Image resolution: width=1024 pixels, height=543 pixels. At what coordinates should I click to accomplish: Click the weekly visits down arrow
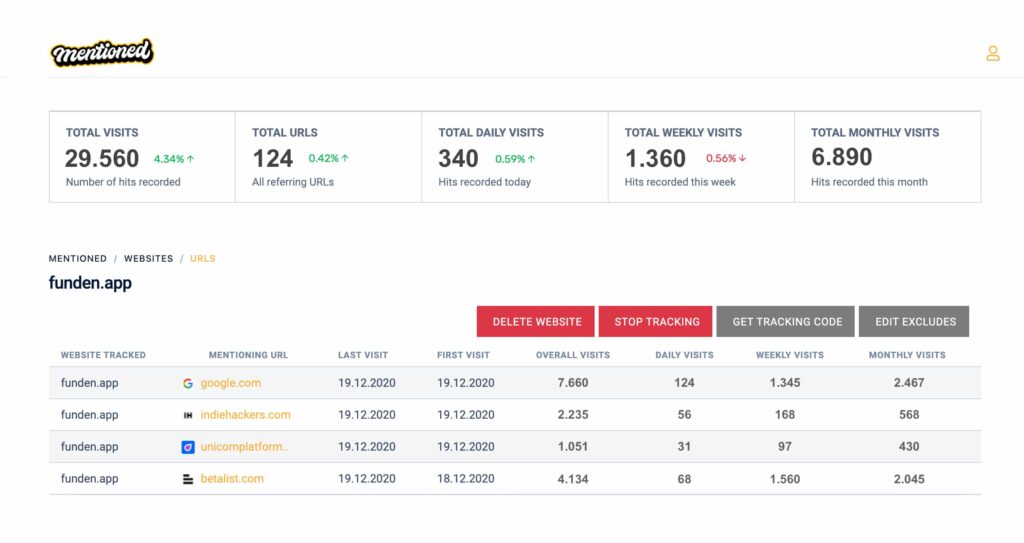click(x=743, y=158)
